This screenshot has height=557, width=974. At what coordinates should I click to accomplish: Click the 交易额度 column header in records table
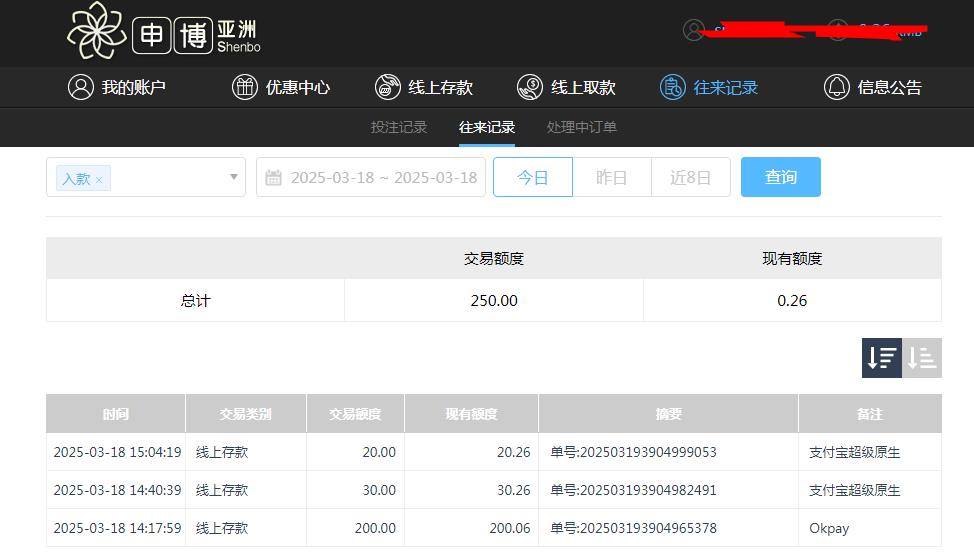(355, 414)
